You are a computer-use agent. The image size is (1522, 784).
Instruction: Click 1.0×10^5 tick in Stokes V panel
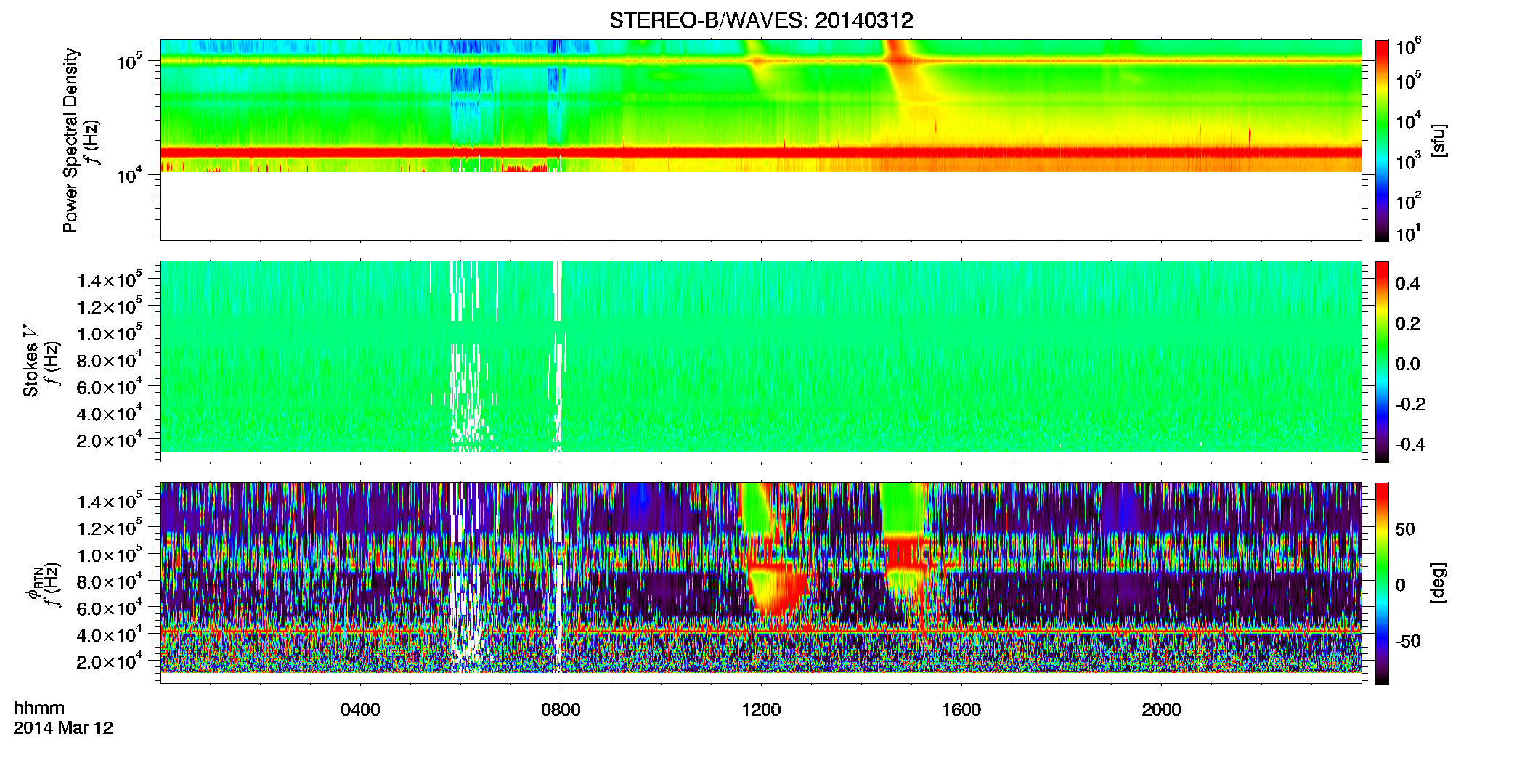coord(109,333)
